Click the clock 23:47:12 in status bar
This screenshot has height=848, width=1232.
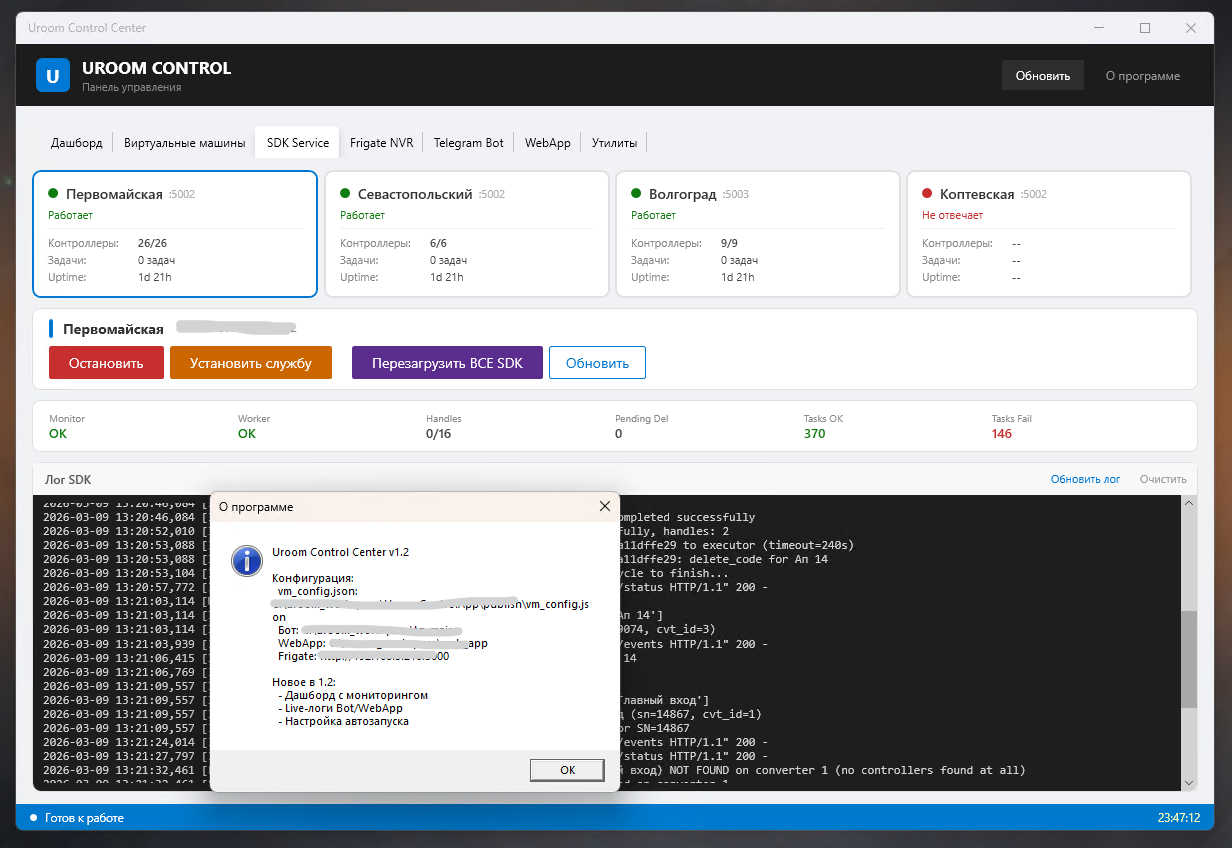[1179, 818]
